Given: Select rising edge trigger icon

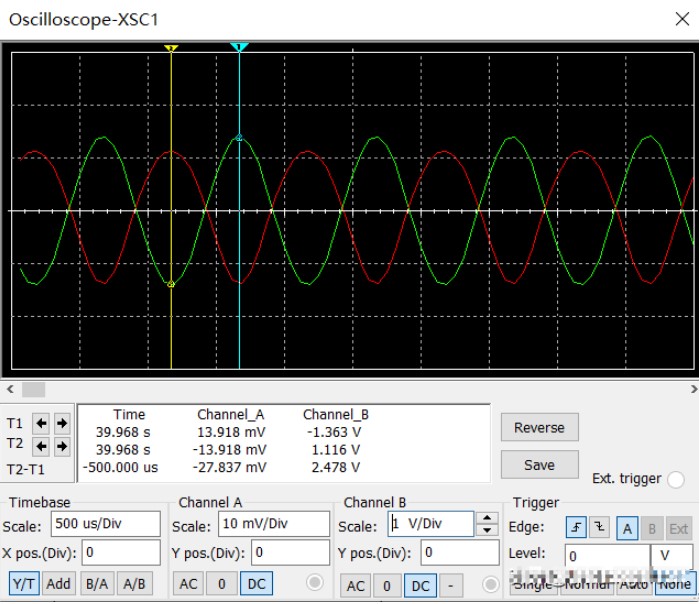Looking at the screenshot, I should [x=576, y=529].
